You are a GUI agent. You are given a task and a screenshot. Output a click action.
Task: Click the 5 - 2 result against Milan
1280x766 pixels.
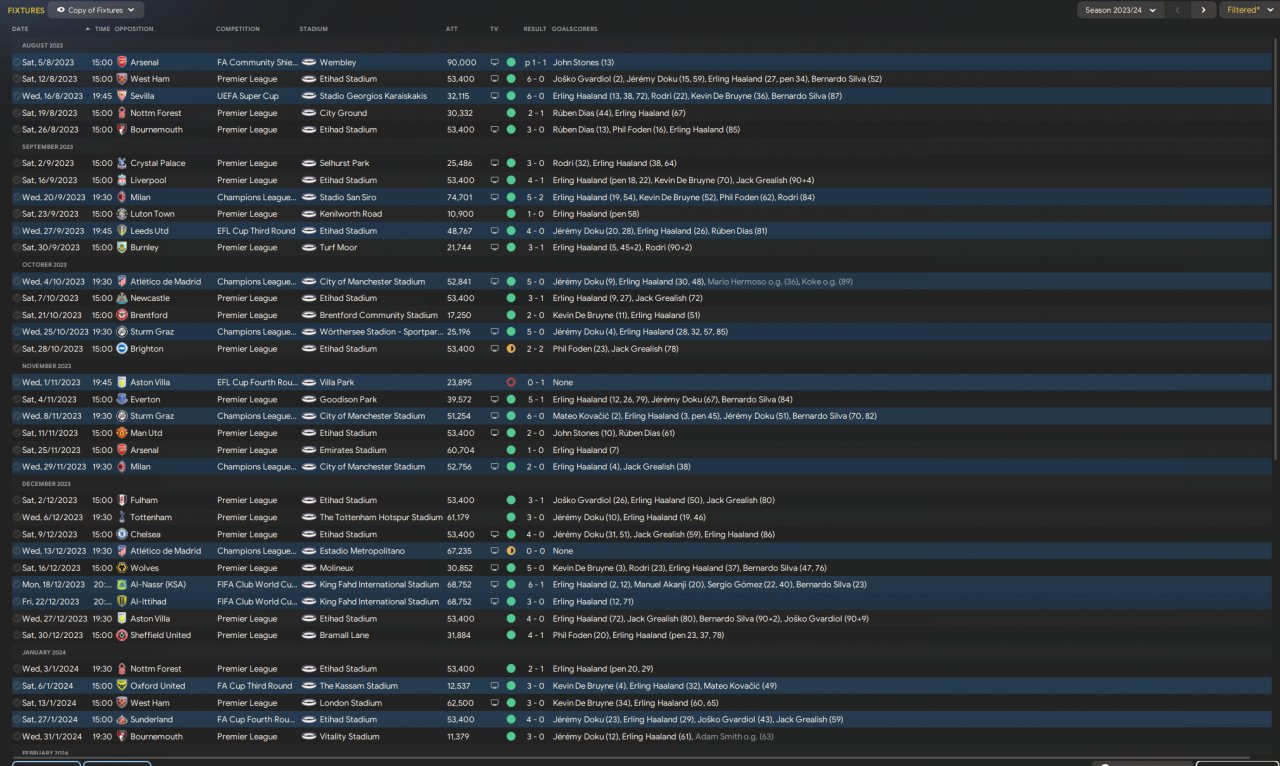tap(535, 197)
